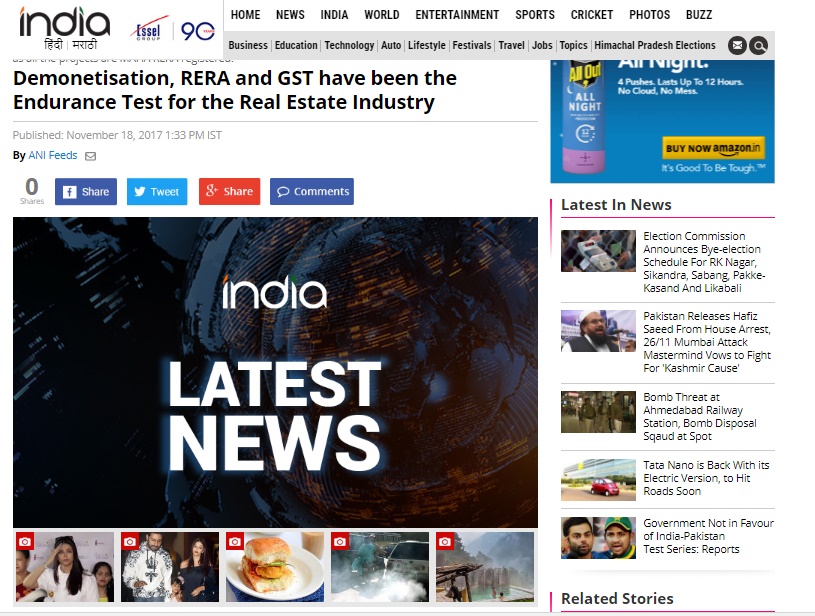
Task: Share article on Facebook
Action: pos(86,191)
